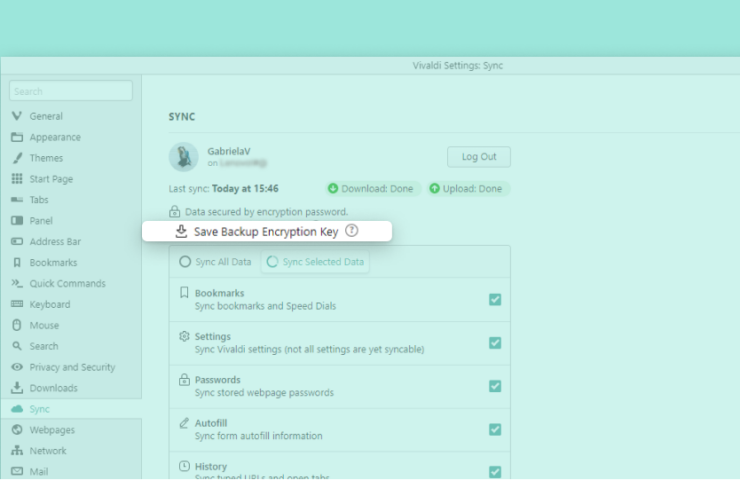Click the Download: Done status badge
This screenshot has height=480, width=740.
click(372, 188)
